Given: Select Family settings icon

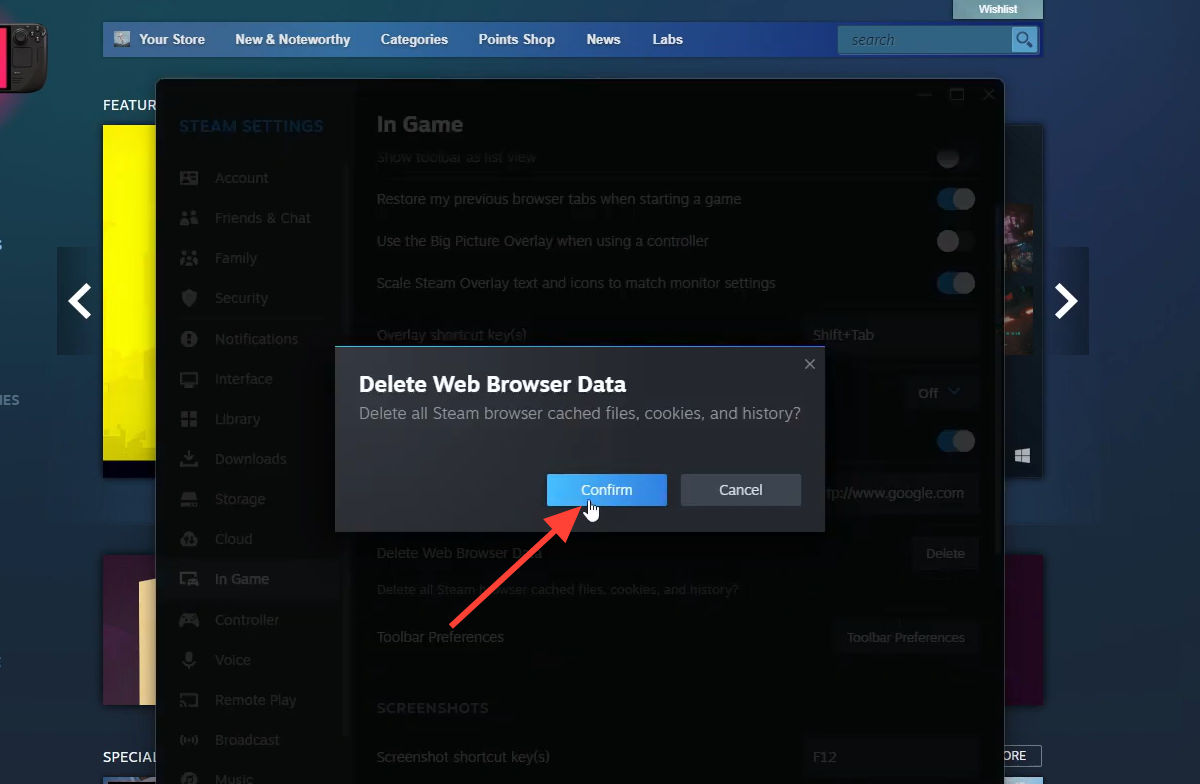Looking at the screenshot, I should (x=189, y=258).
